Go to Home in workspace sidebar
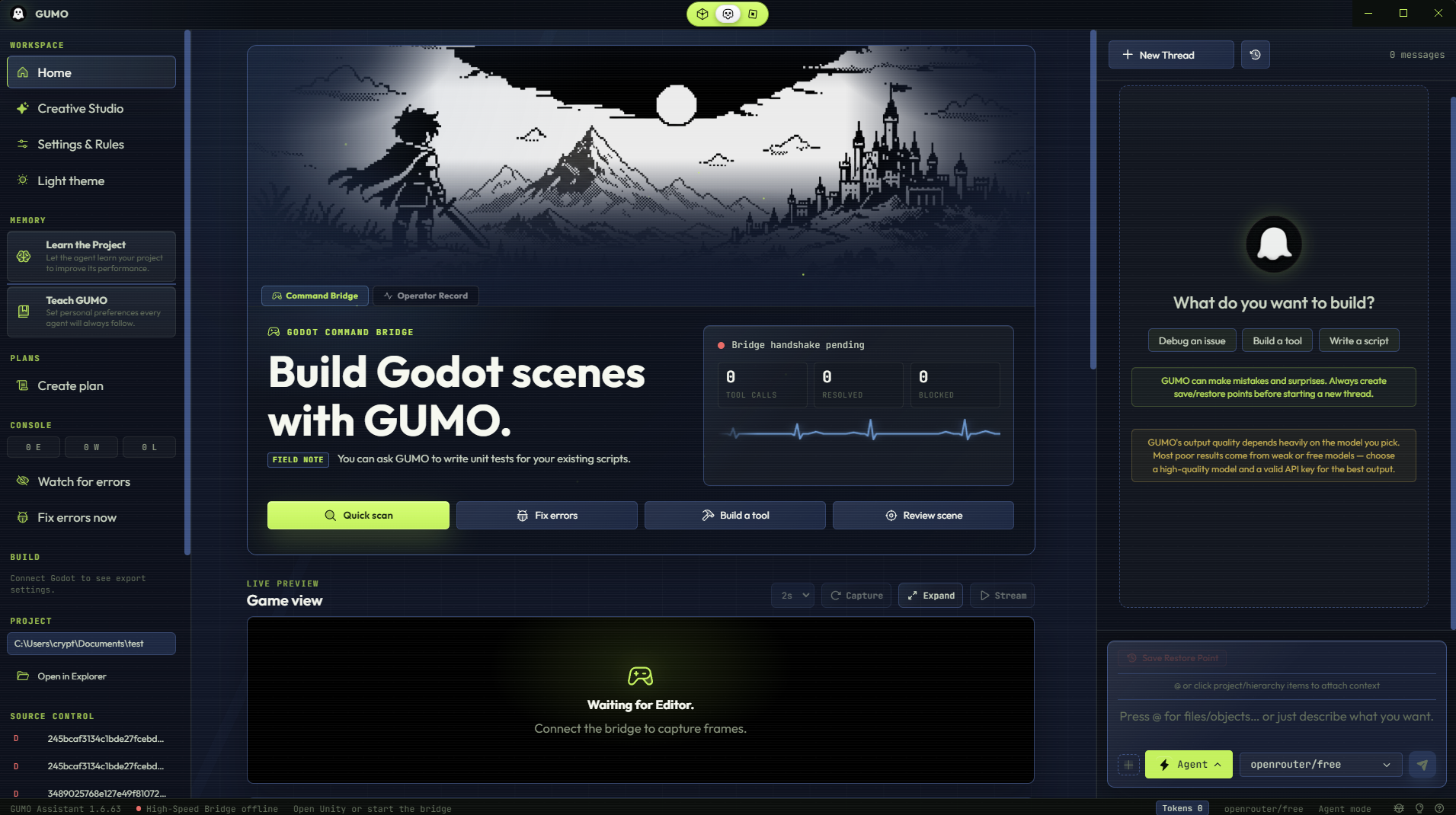The image size is (1456, 815). (91, 72)
